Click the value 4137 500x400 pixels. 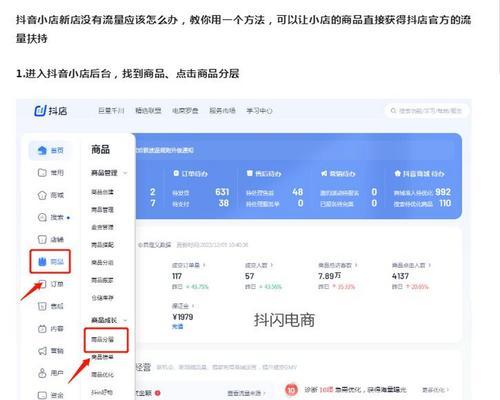click(400, 276)
